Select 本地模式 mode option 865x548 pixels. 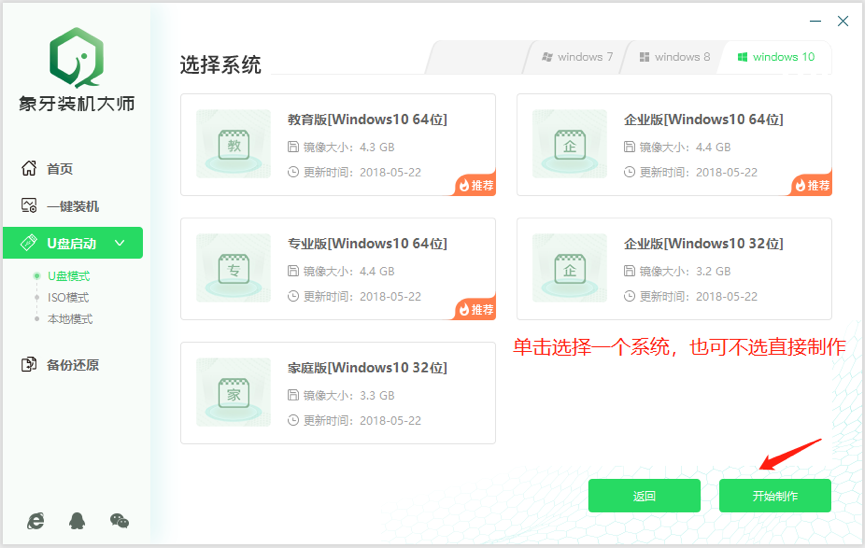69,319
